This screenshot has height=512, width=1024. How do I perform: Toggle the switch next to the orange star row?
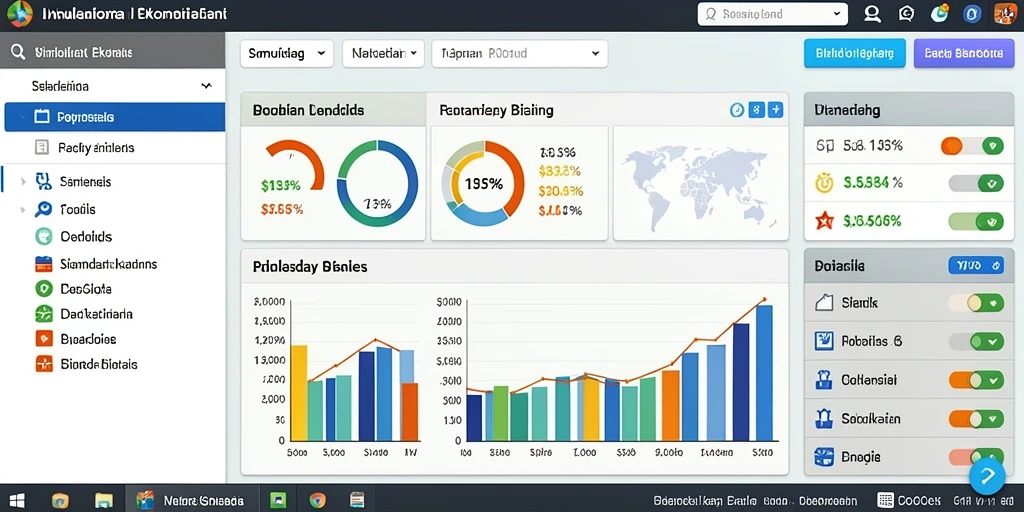976,221
